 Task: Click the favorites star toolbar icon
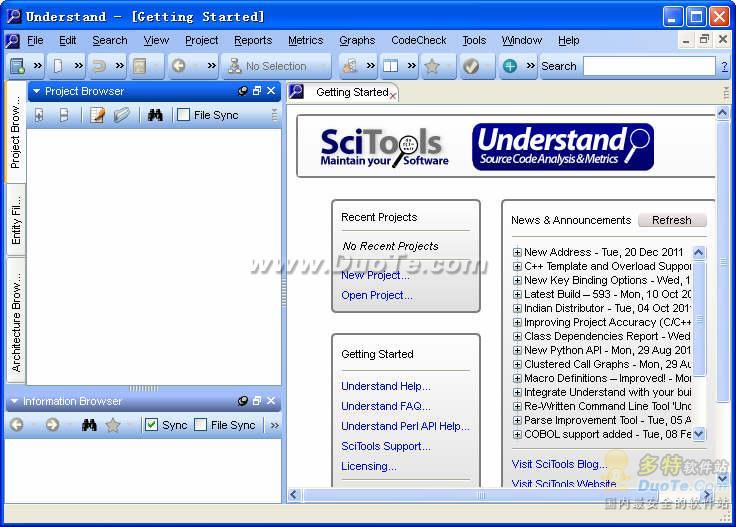(431, 66)
